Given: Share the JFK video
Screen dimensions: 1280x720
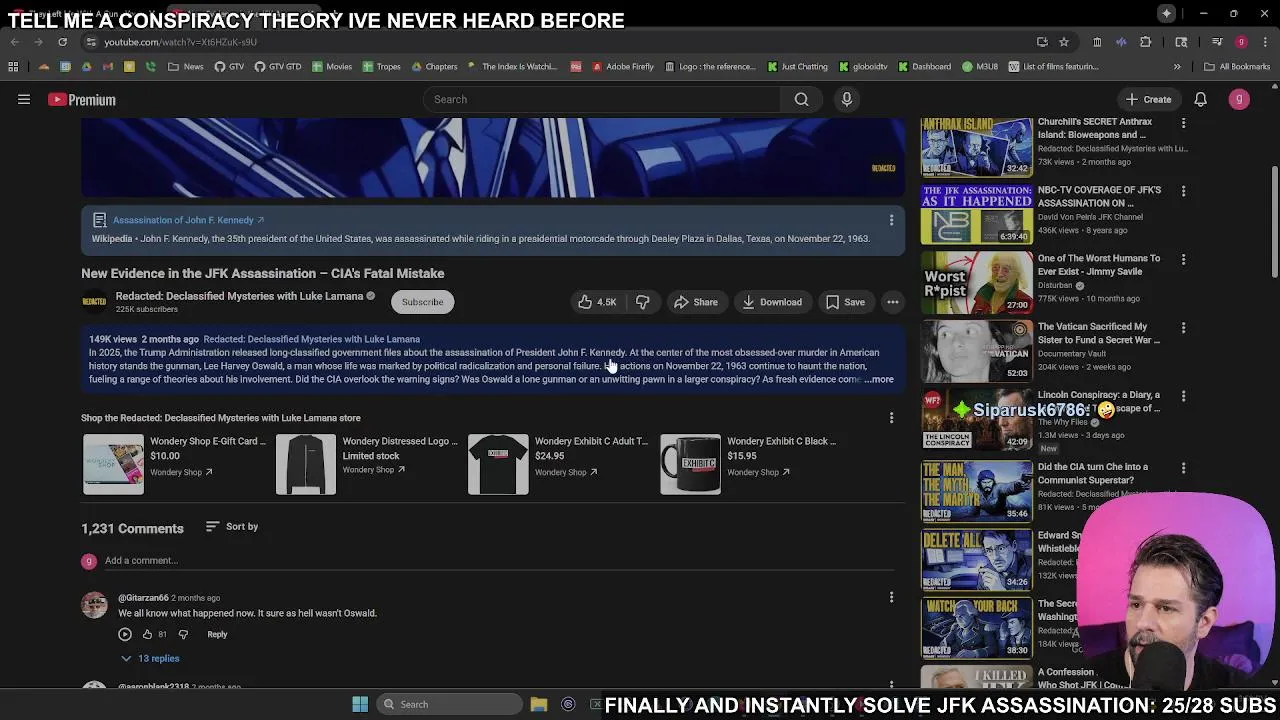Looking at the screenshot, I should pos(695,302).
